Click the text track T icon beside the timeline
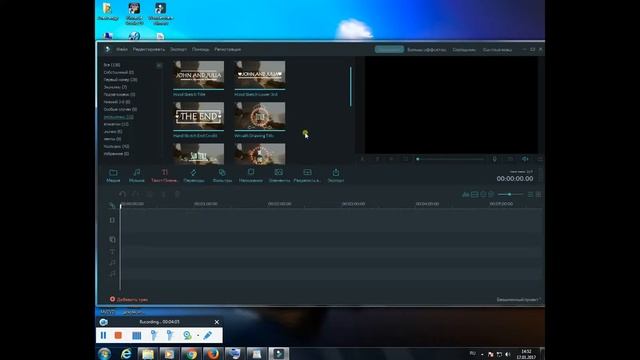The image size is (640, 360). pos(112,251)
